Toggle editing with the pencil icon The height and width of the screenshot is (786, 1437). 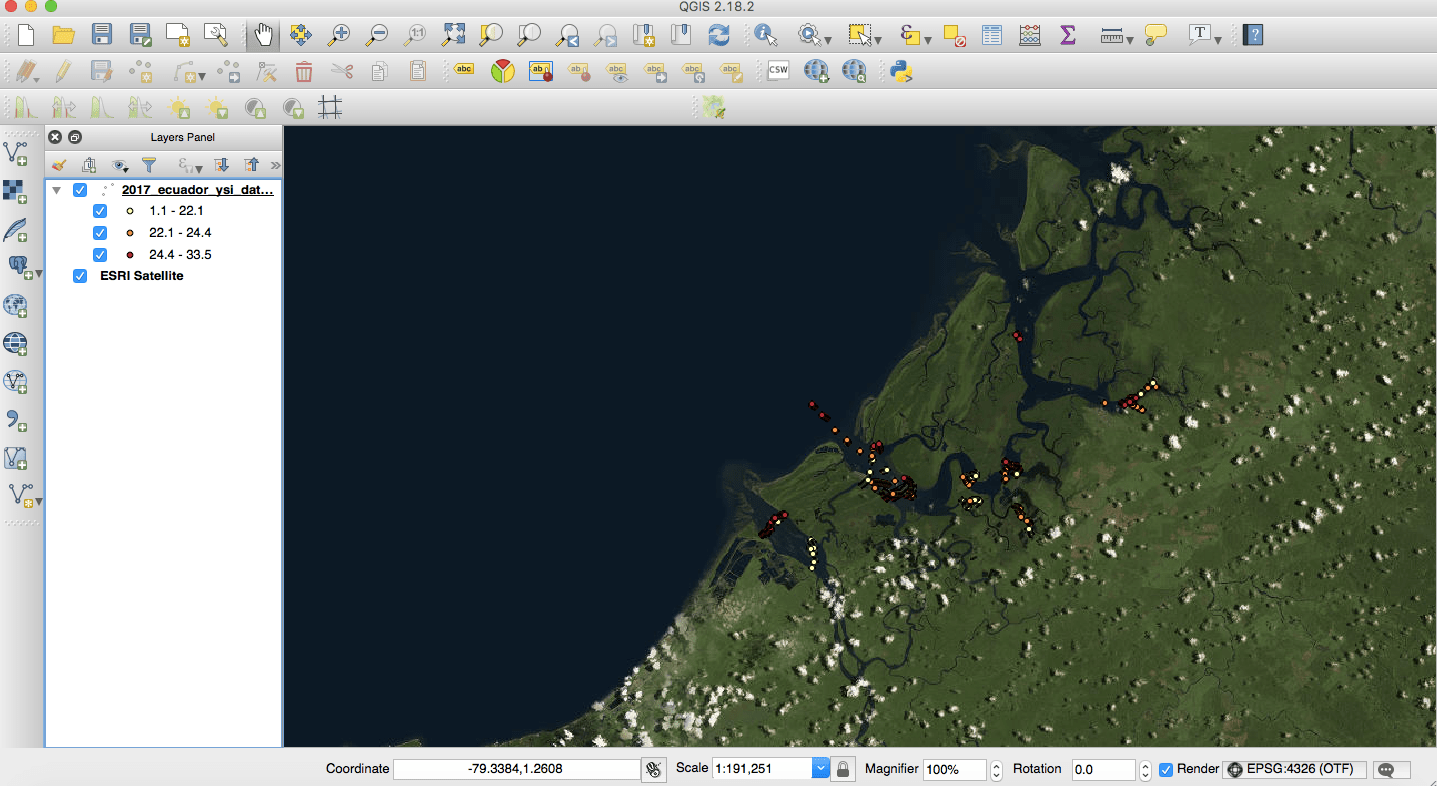63,70
